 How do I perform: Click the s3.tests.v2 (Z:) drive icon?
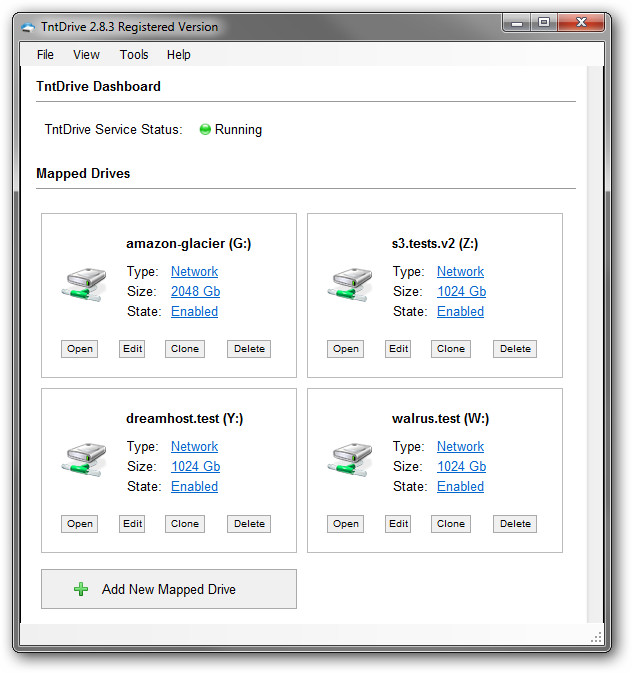(x=350, y=284)
